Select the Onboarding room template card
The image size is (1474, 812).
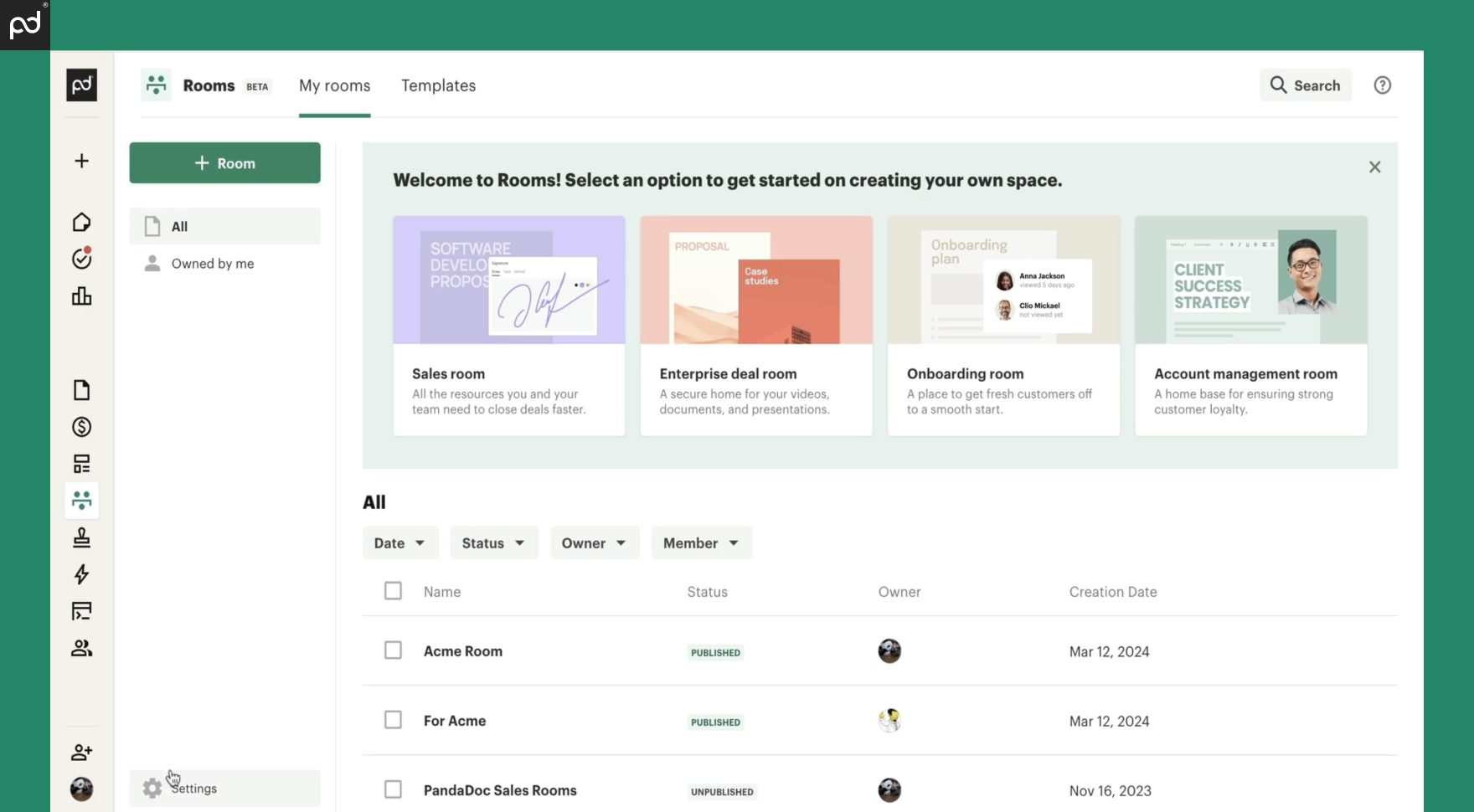(1003, 326)
